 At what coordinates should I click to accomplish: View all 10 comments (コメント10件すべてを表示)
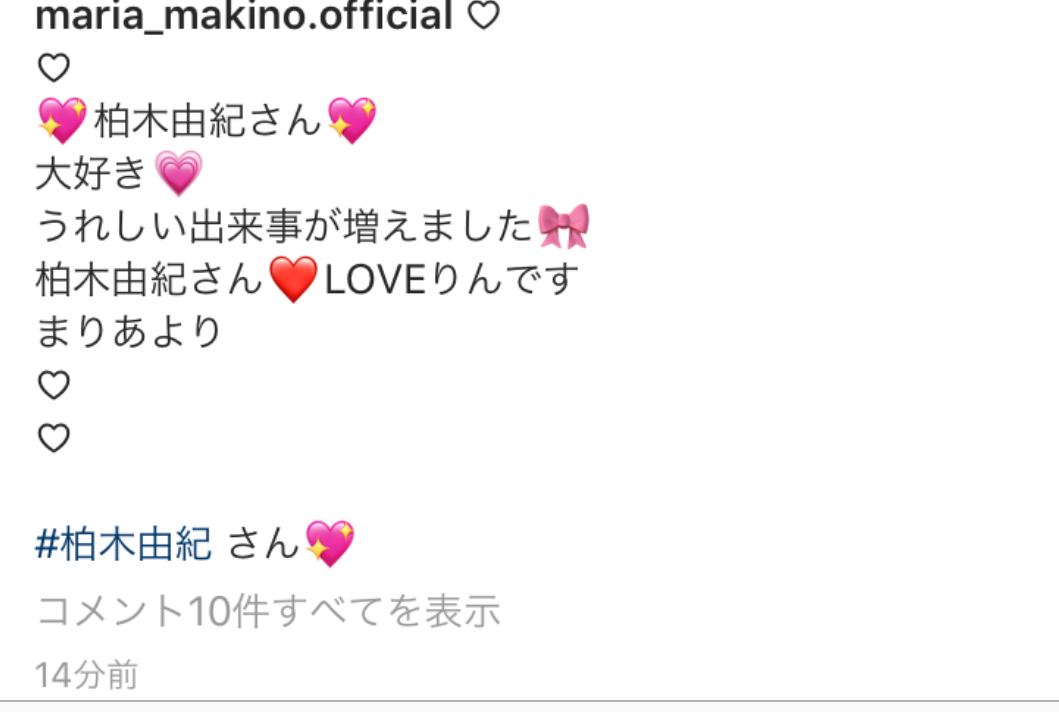click(x=268, y=611)
